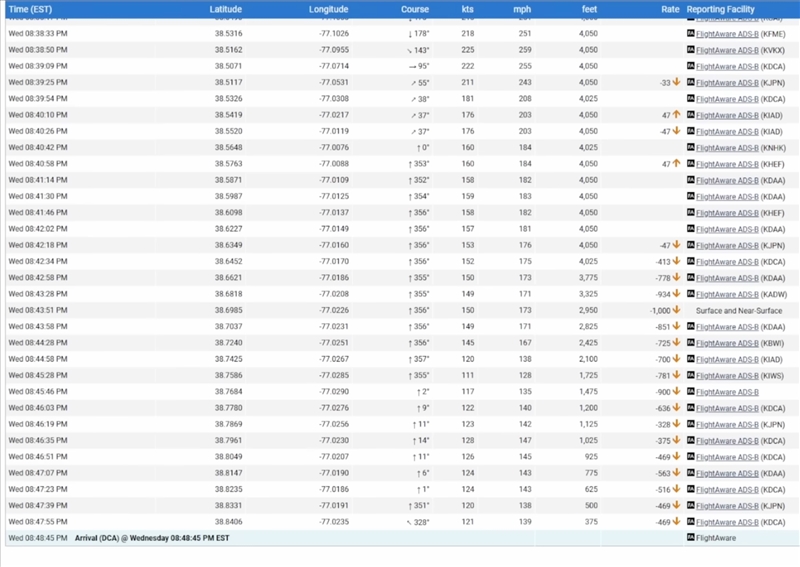Click the 2,950 feet altitude cell

point(586,310)
